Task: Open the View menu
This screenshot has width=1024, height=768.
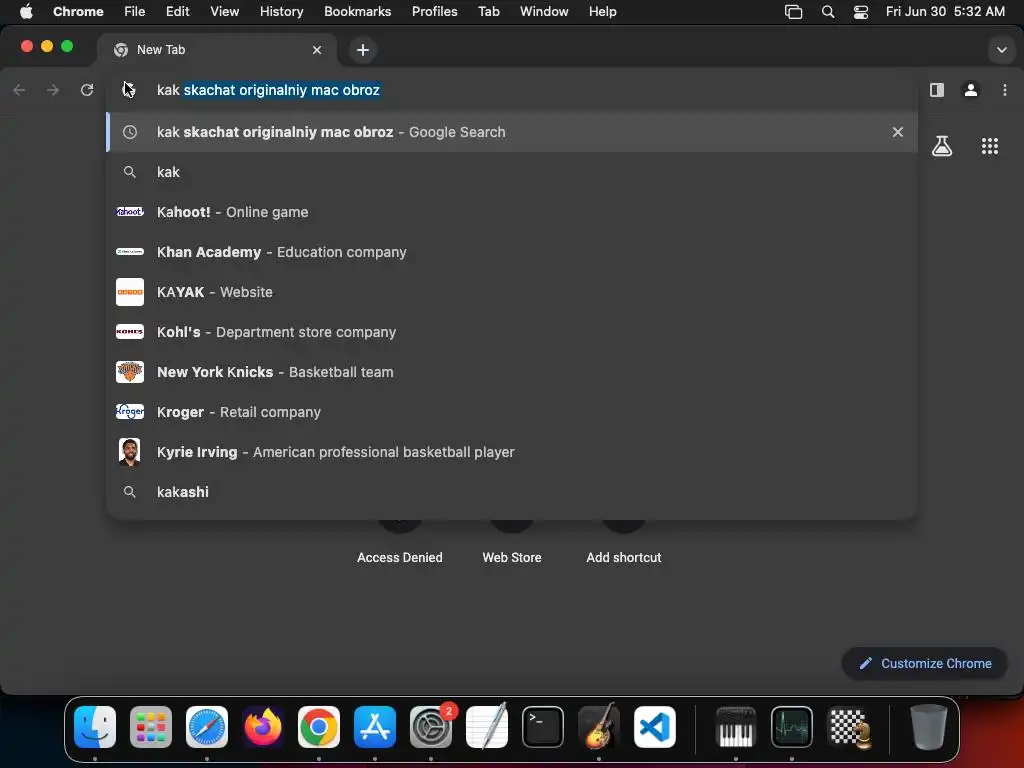Action: (224, 11)
